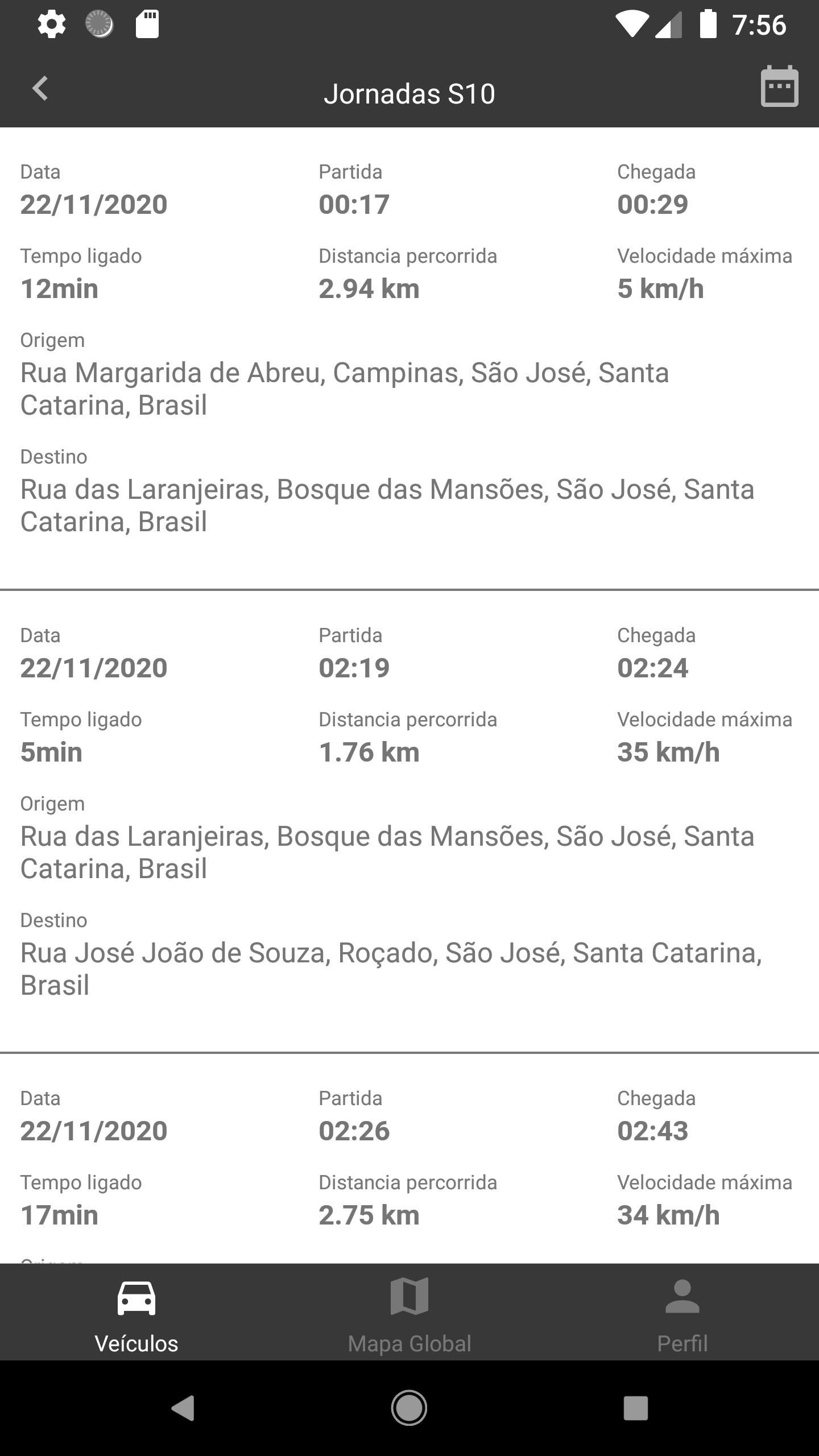Open the journey departing at 00:17

pos(354,204)
